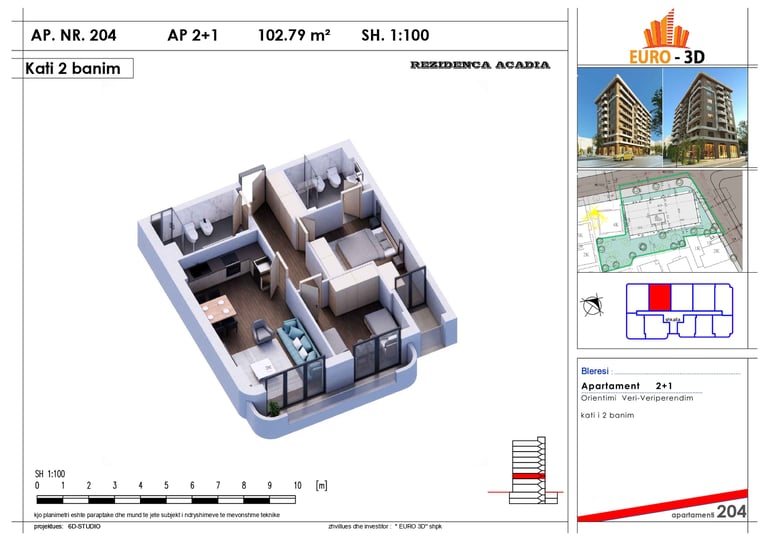768x542 pixels.
Task: Click the 'Bleresi' buyer field line
Action: coord(661,371)
